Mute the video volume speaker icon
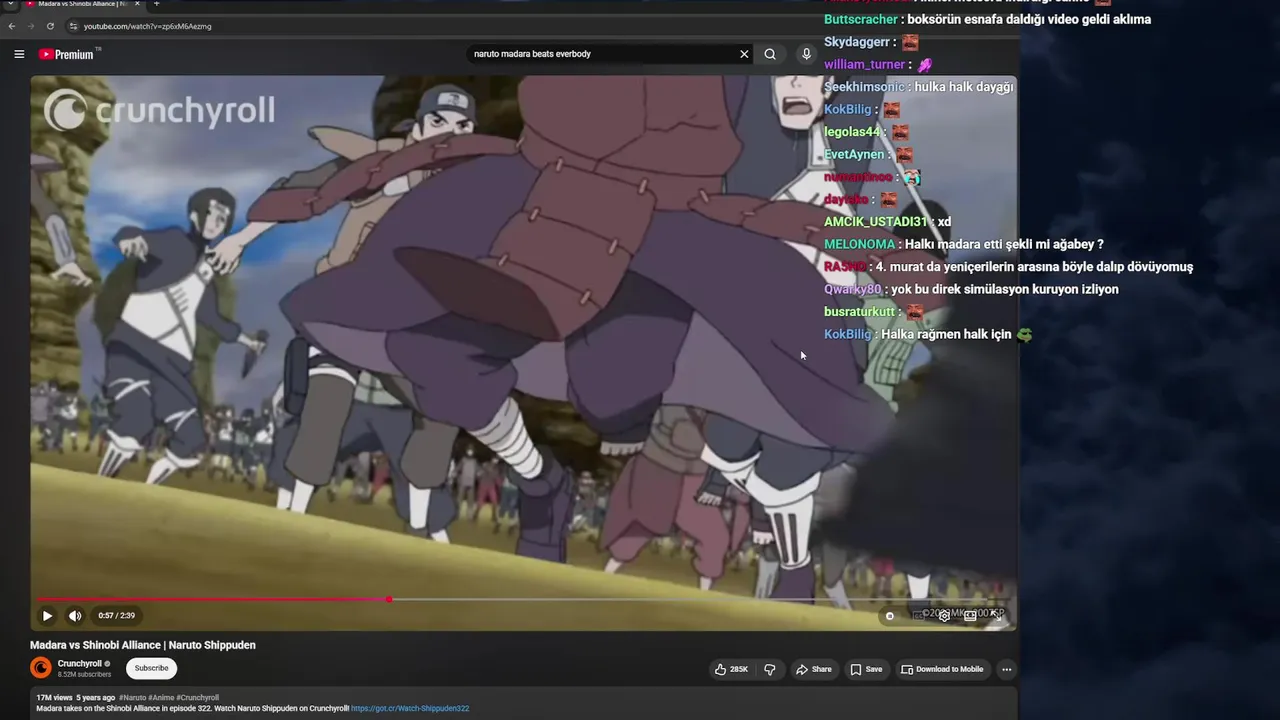This screenshot has width=1280, height=720. pos(75,616)
